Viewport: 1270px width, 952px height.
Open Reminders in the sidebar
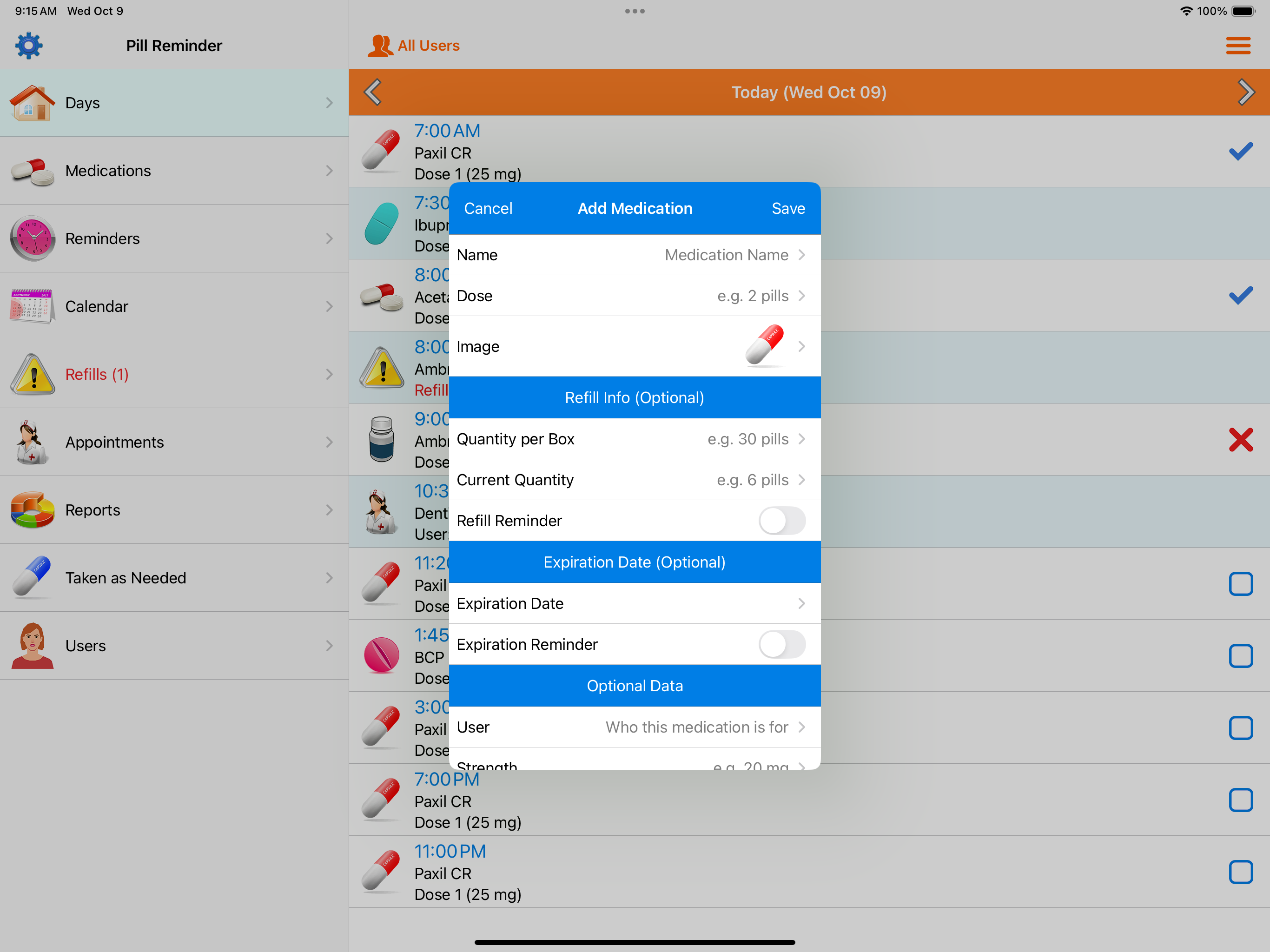coord(174,238)
